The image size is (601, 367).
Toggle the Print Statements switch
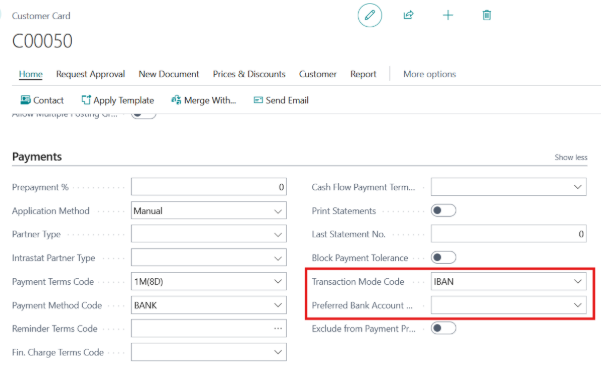pos(443,211)
